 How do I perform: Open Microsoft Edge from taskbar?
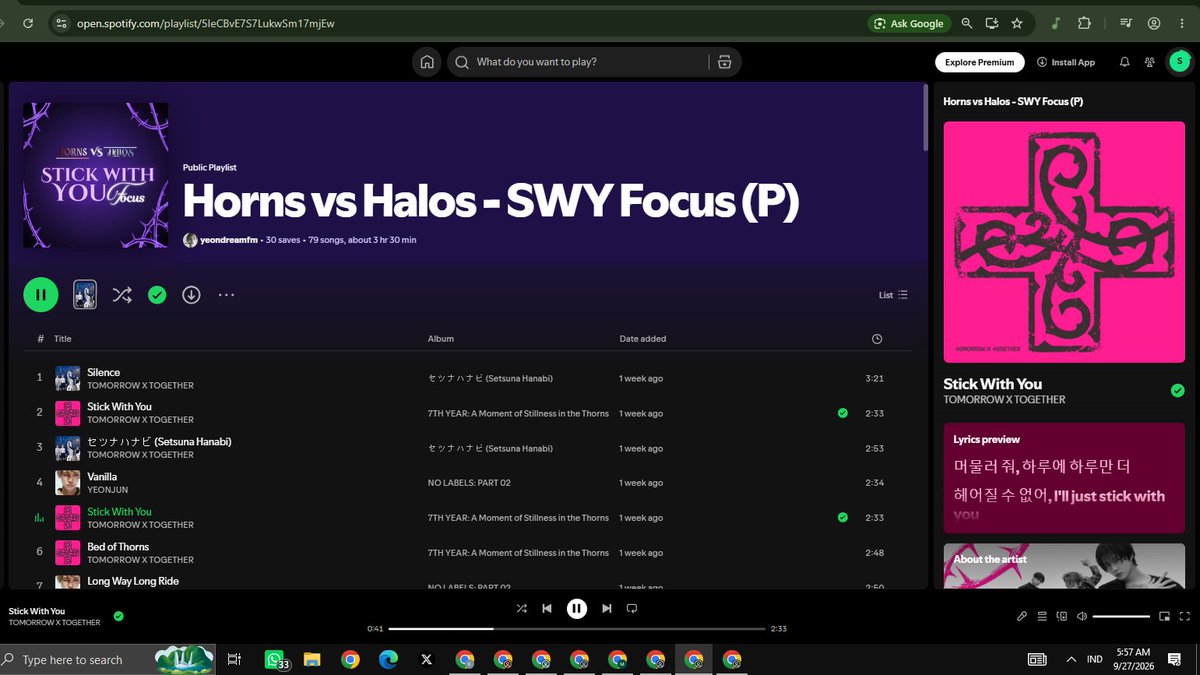388,660
